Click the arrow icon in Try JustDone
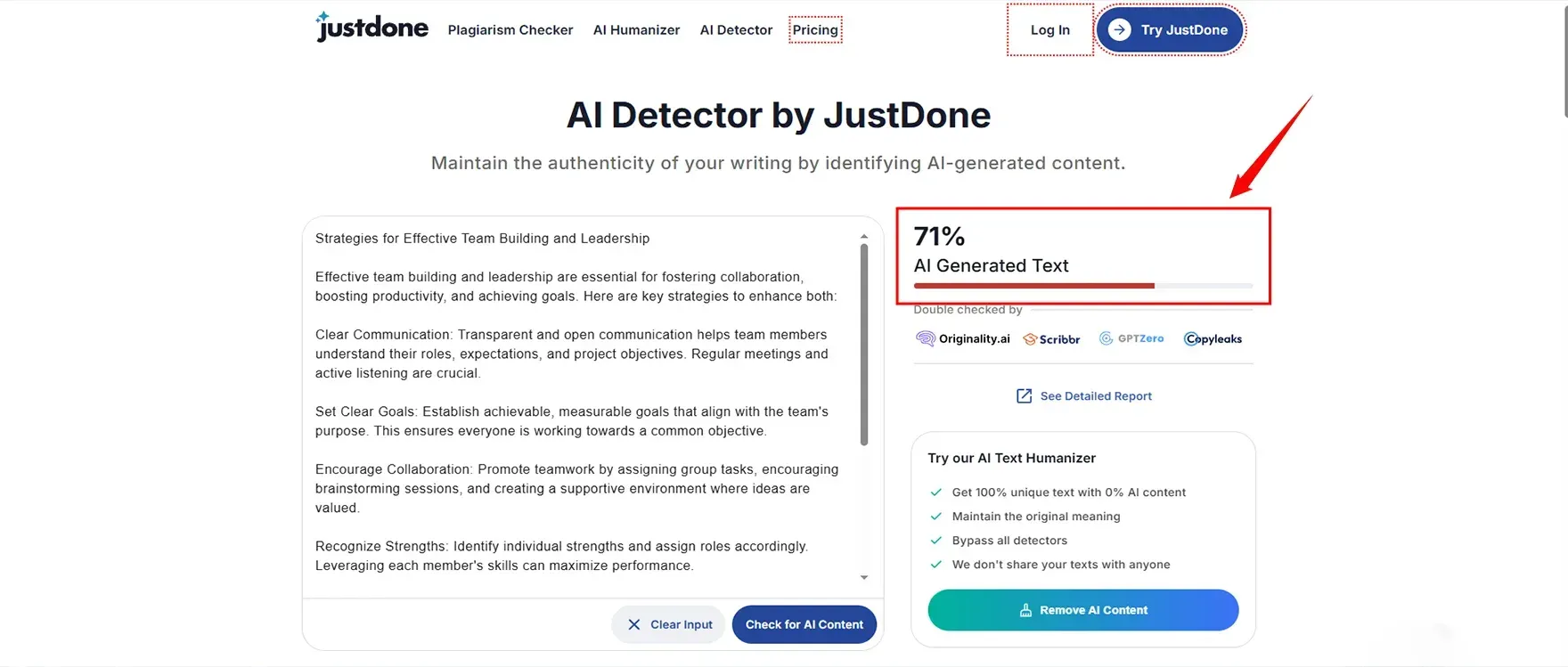1568x667 pixels. pos(1120,29)
